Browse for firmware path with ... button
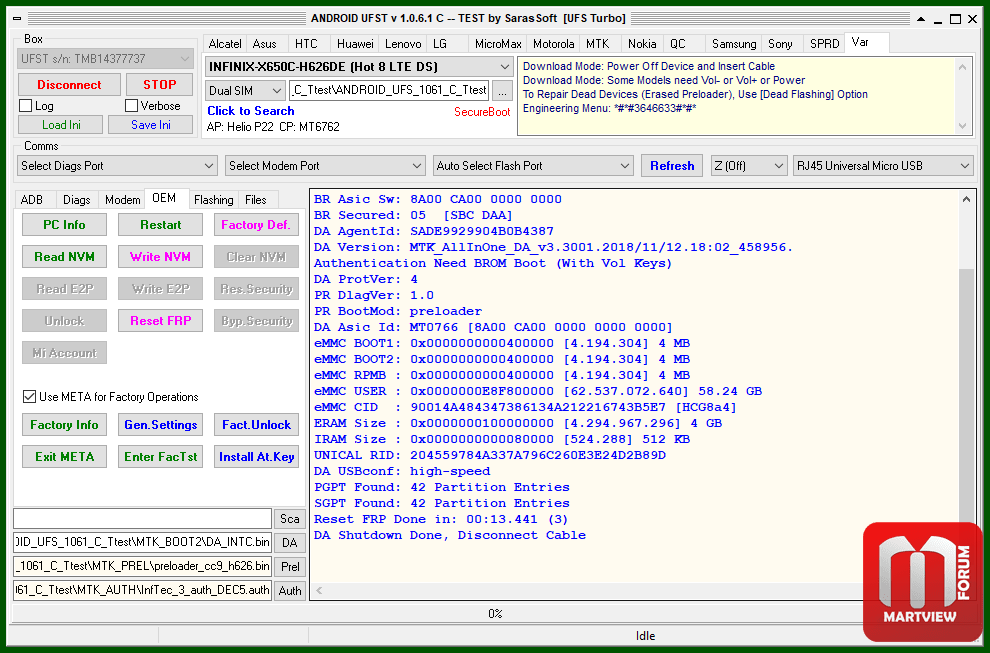990x653 pixels. (x=502, y=91)
